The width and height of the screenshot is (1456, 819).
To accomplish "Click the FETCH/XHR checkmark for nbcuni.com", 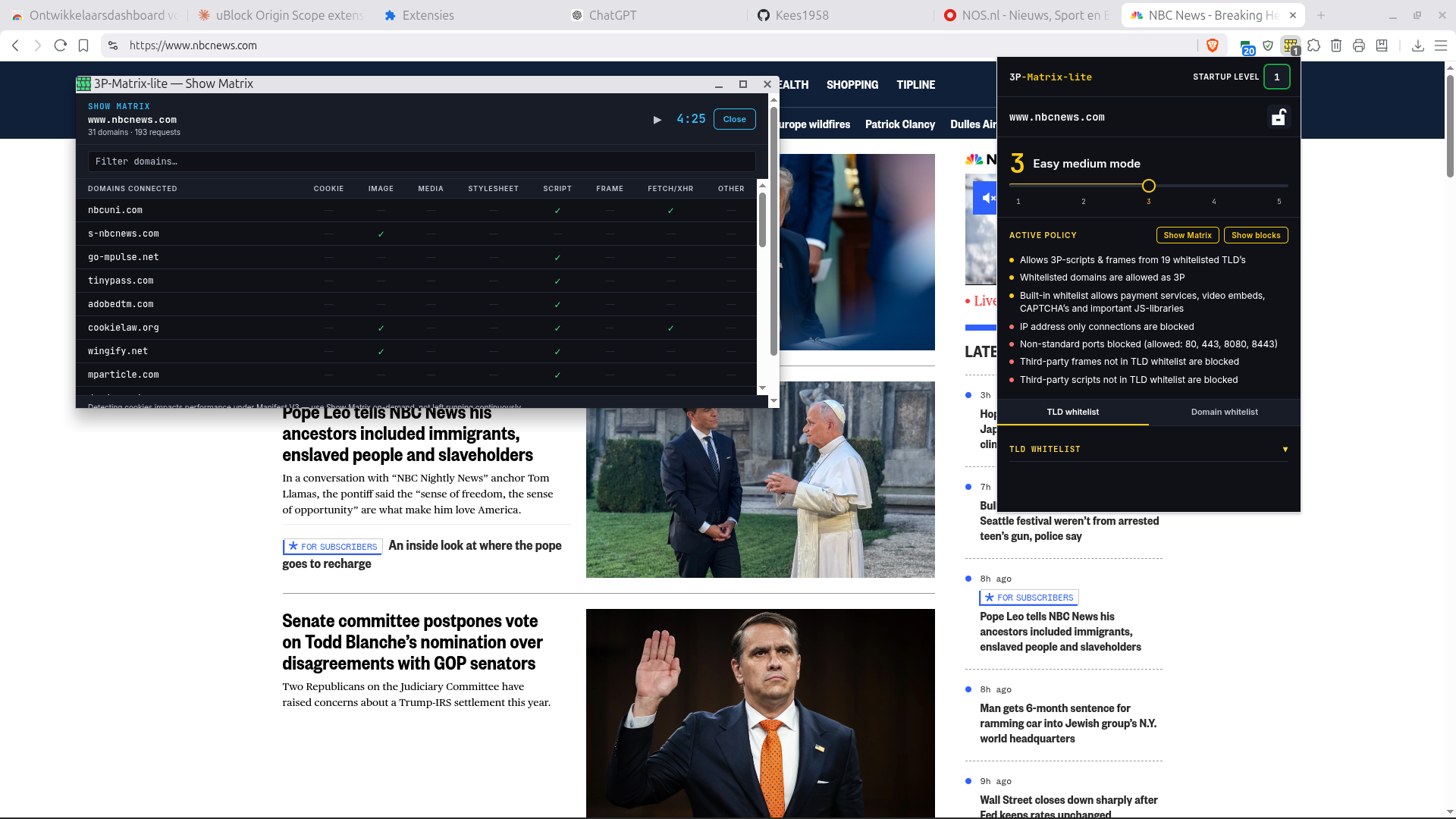I will click(670, 211).
